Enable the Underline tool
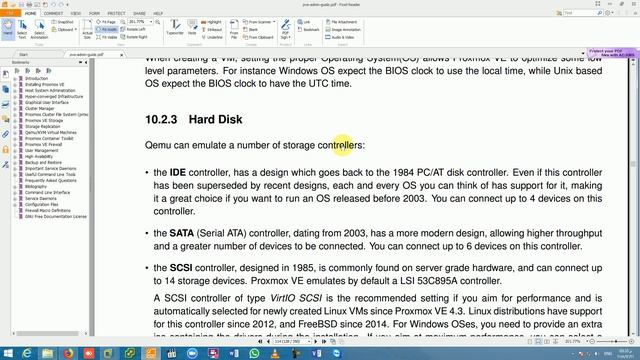This screenshot has height=360, width=640. coord(212,37)
